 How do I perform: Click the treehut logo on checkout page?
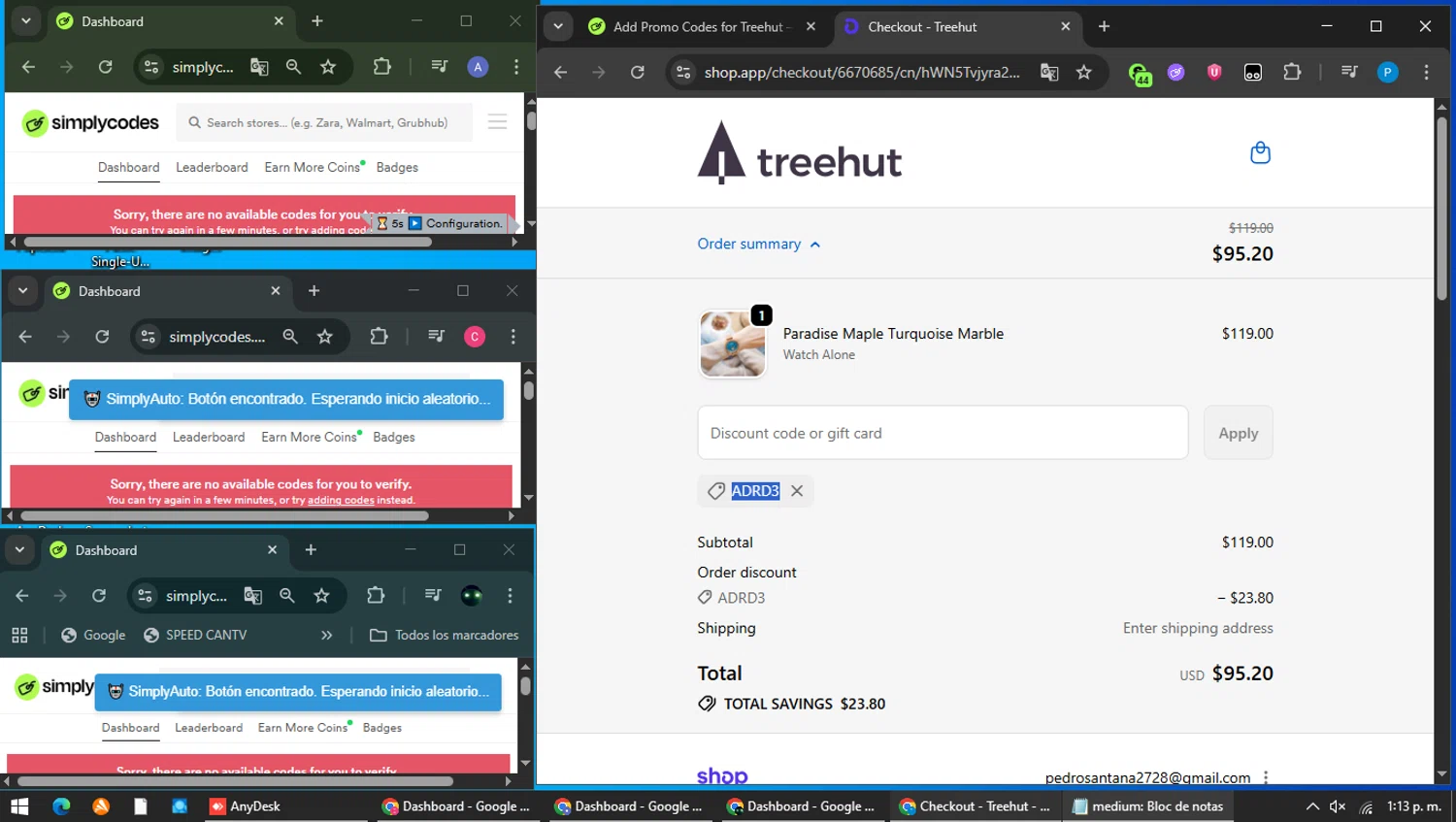[x=800, y=153]
